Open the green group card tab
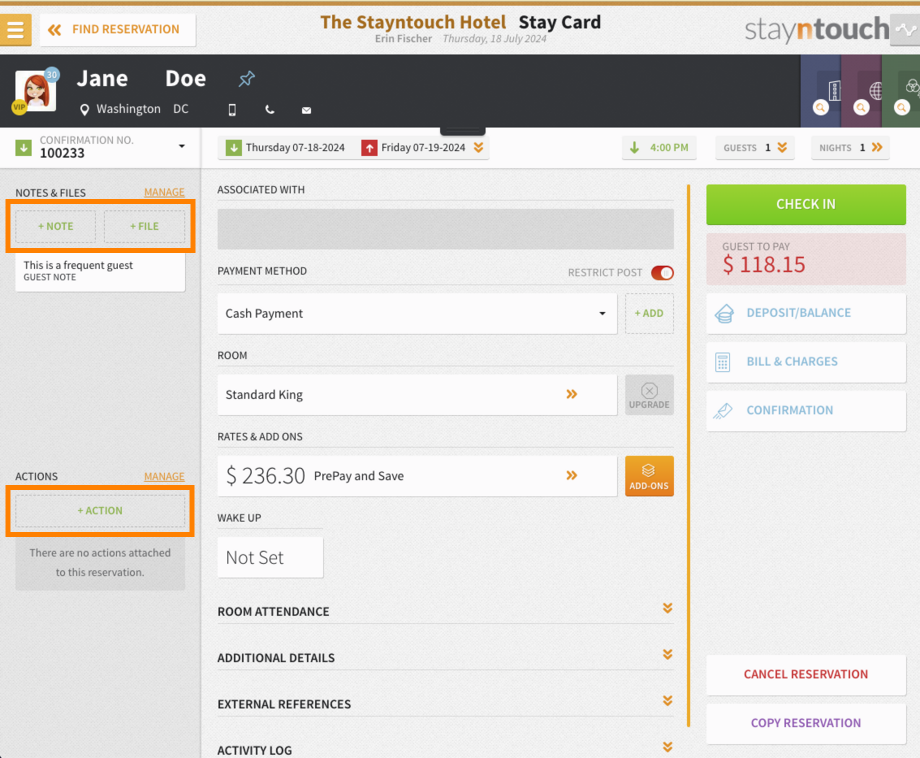Viewport: 920px width, 758px height. click(x=901, y=91)
